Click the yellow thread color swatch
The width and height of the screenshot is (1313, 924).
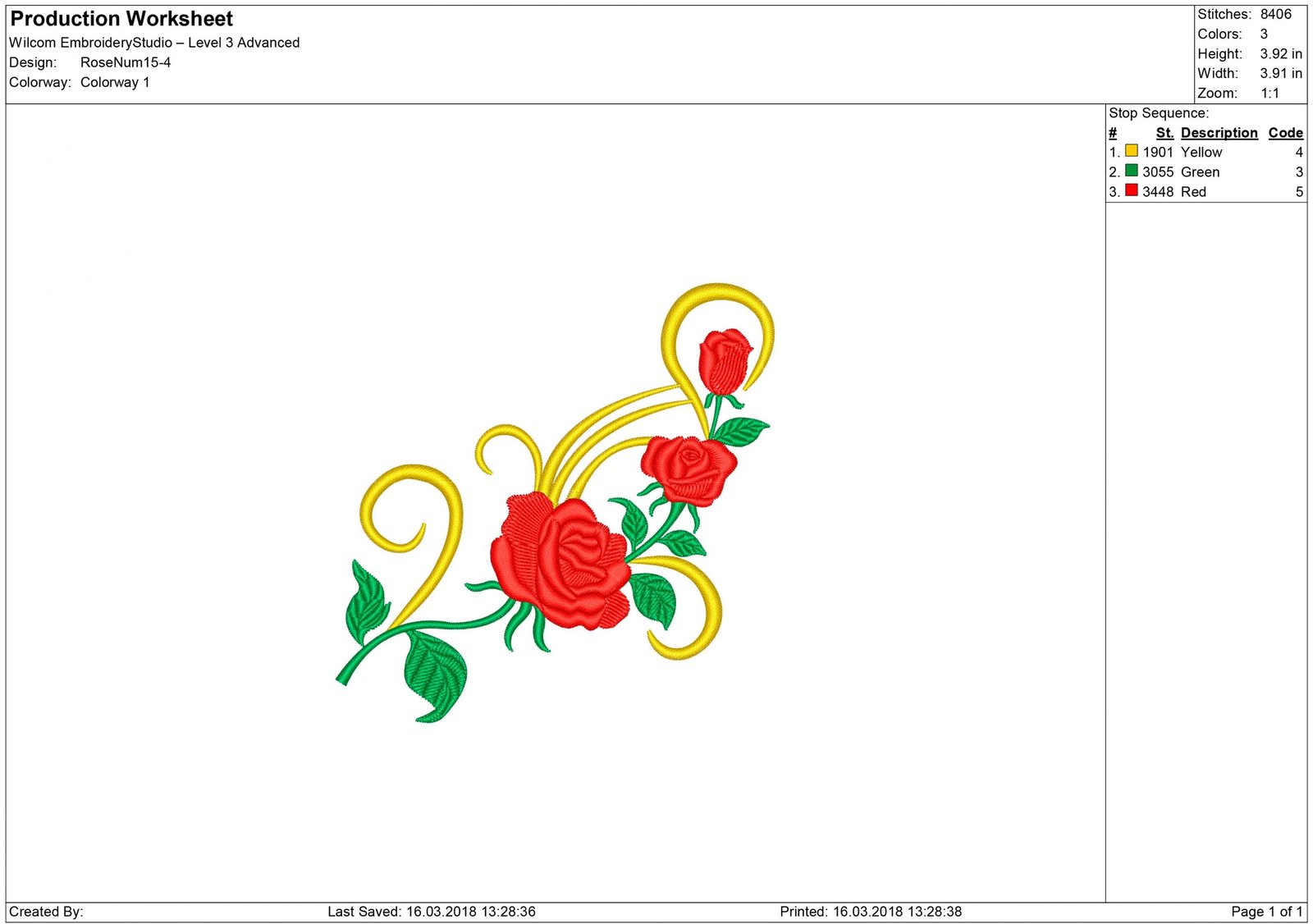click(1131, 151)
